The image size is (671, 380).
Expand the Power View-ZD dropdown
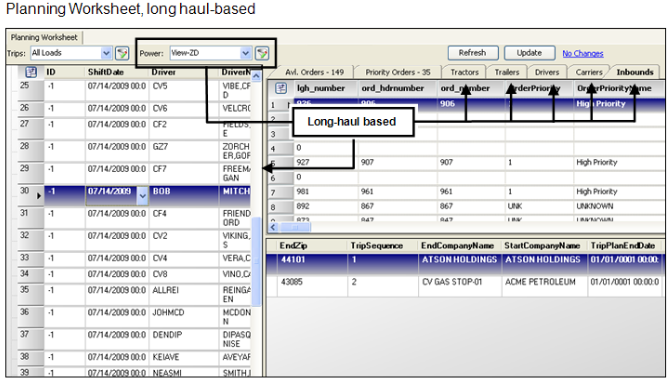coord(245,53)
